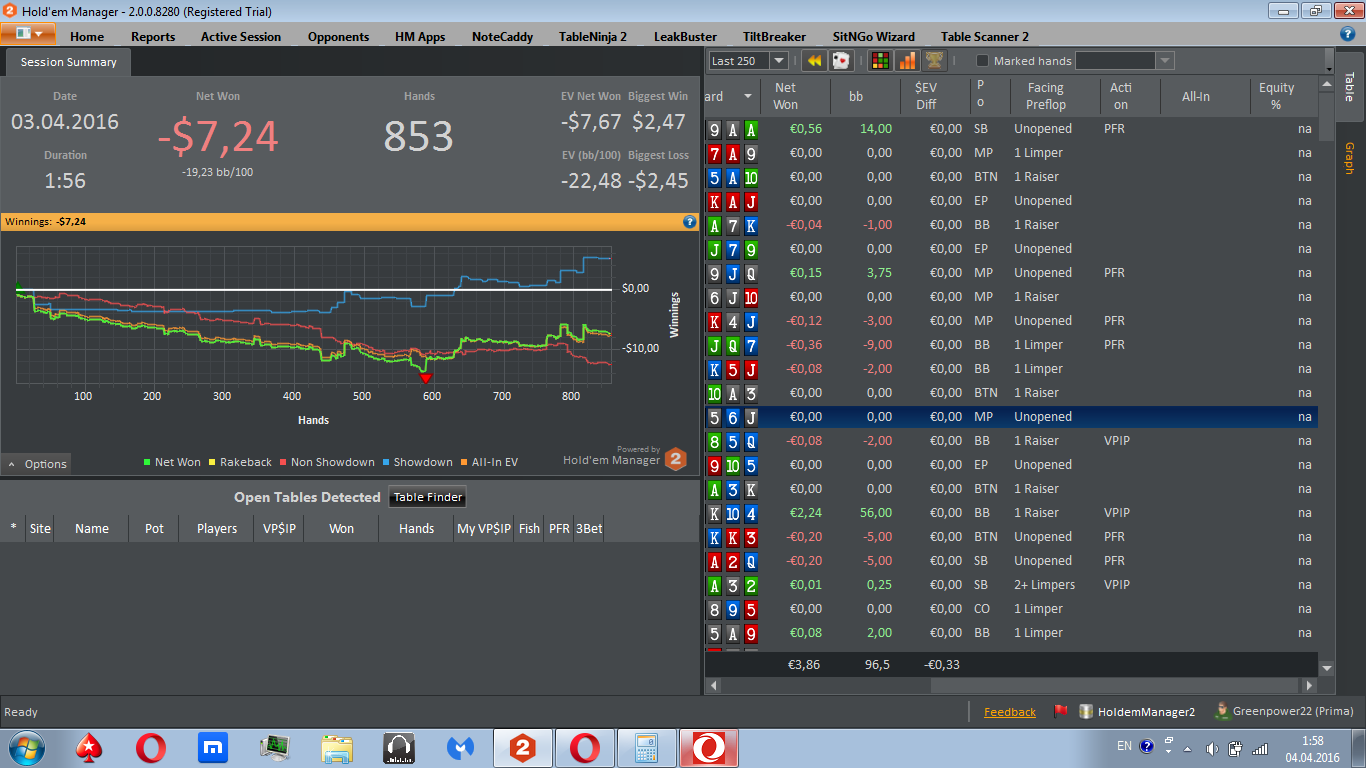Click the Feedback link
Viewport: 1366px width, 768px height.
pyautogui.click(x=1010, y=712)
